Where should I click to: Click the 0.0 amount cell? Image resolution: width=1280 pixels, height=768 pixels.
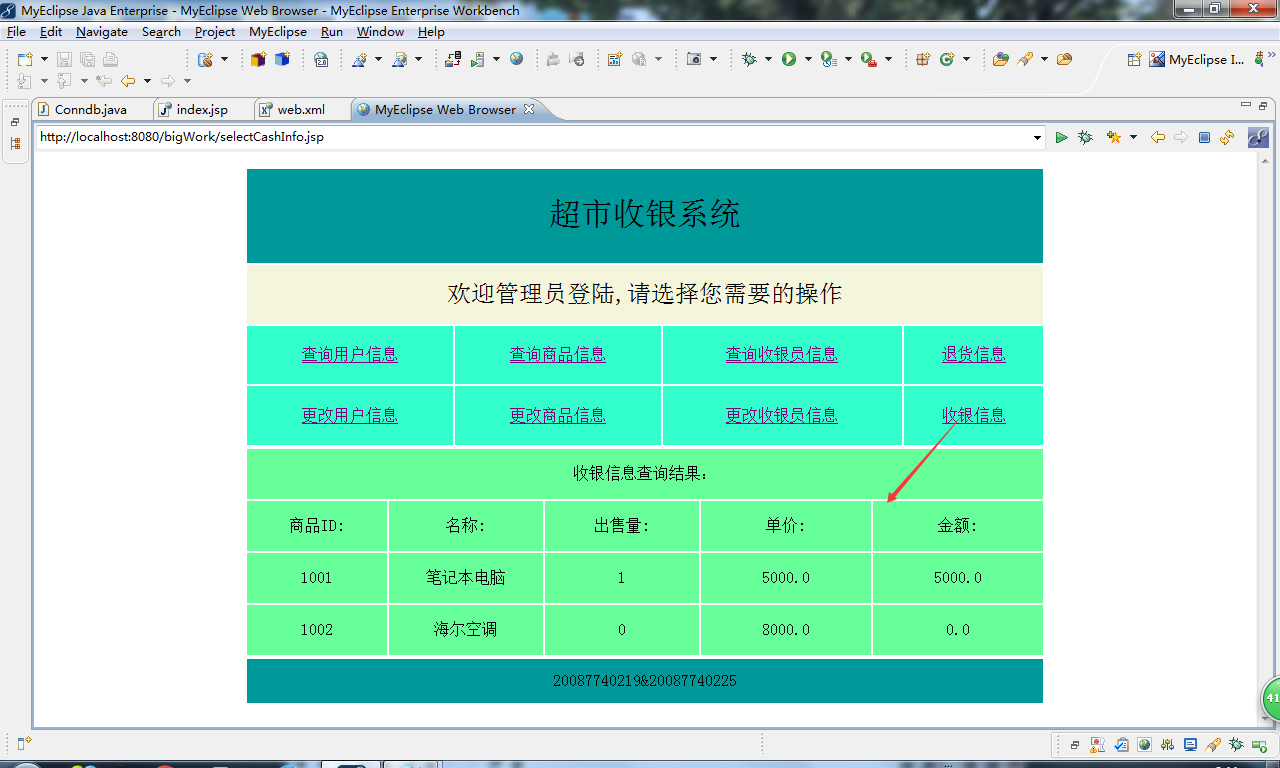958,630
